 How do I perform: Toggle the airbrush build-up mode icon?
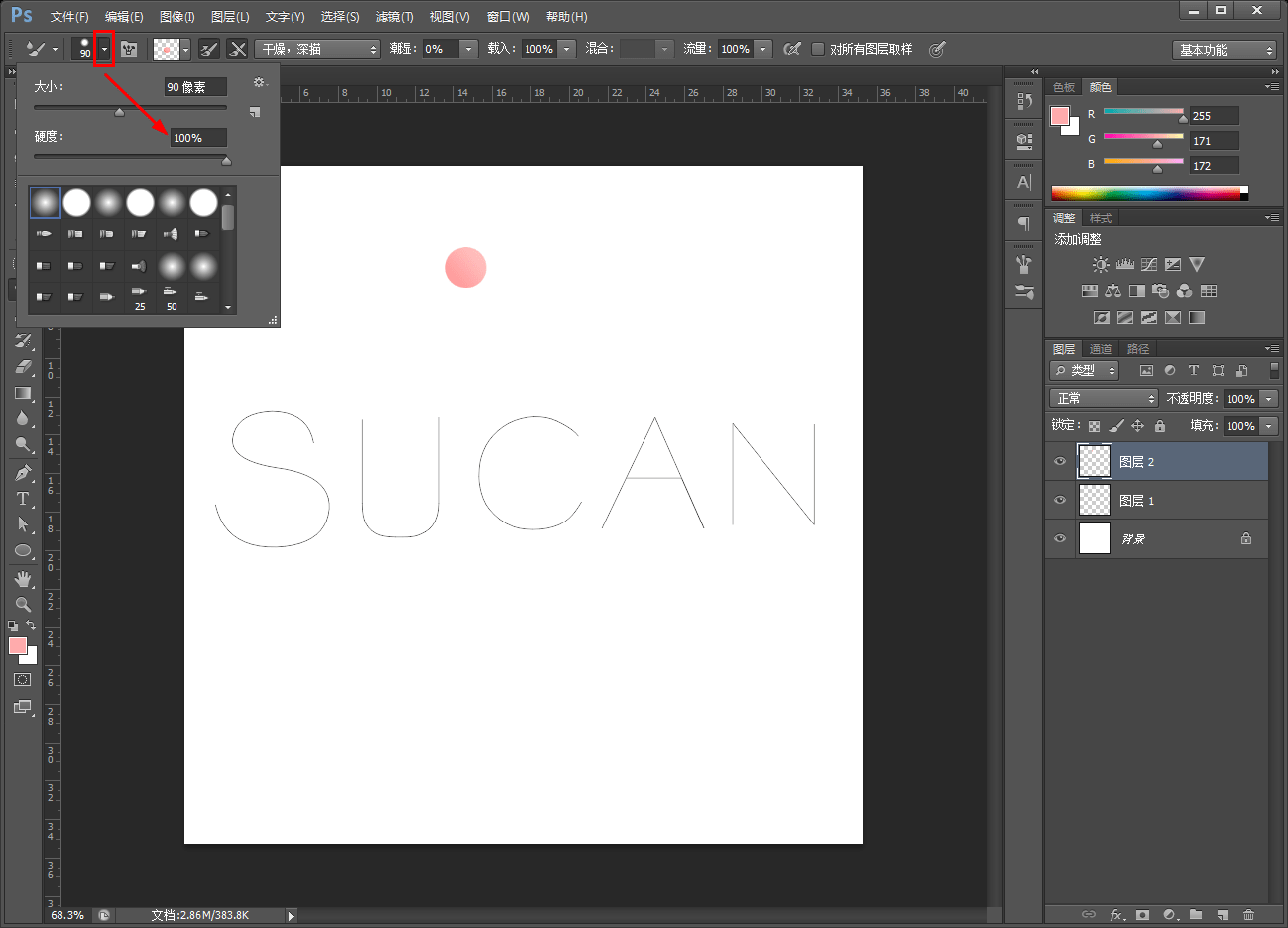point(792,49)
